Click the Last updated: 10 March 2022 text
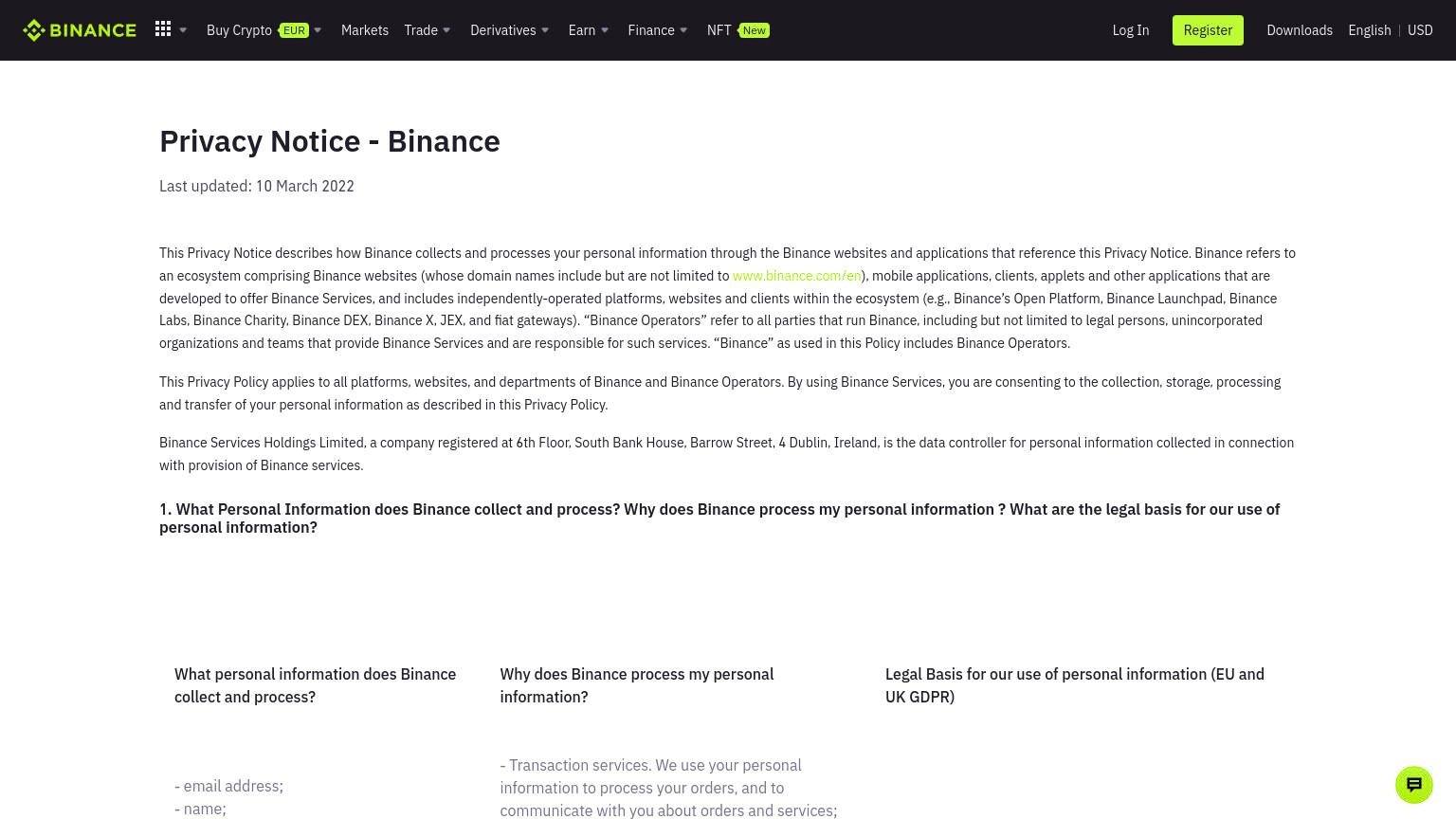The width and height of the screenshot is (1456, 819). [257, 186]
